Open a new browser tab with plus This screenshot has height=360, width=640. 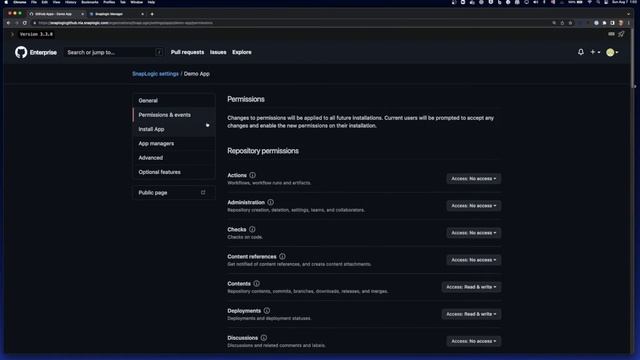click(152, 14)
